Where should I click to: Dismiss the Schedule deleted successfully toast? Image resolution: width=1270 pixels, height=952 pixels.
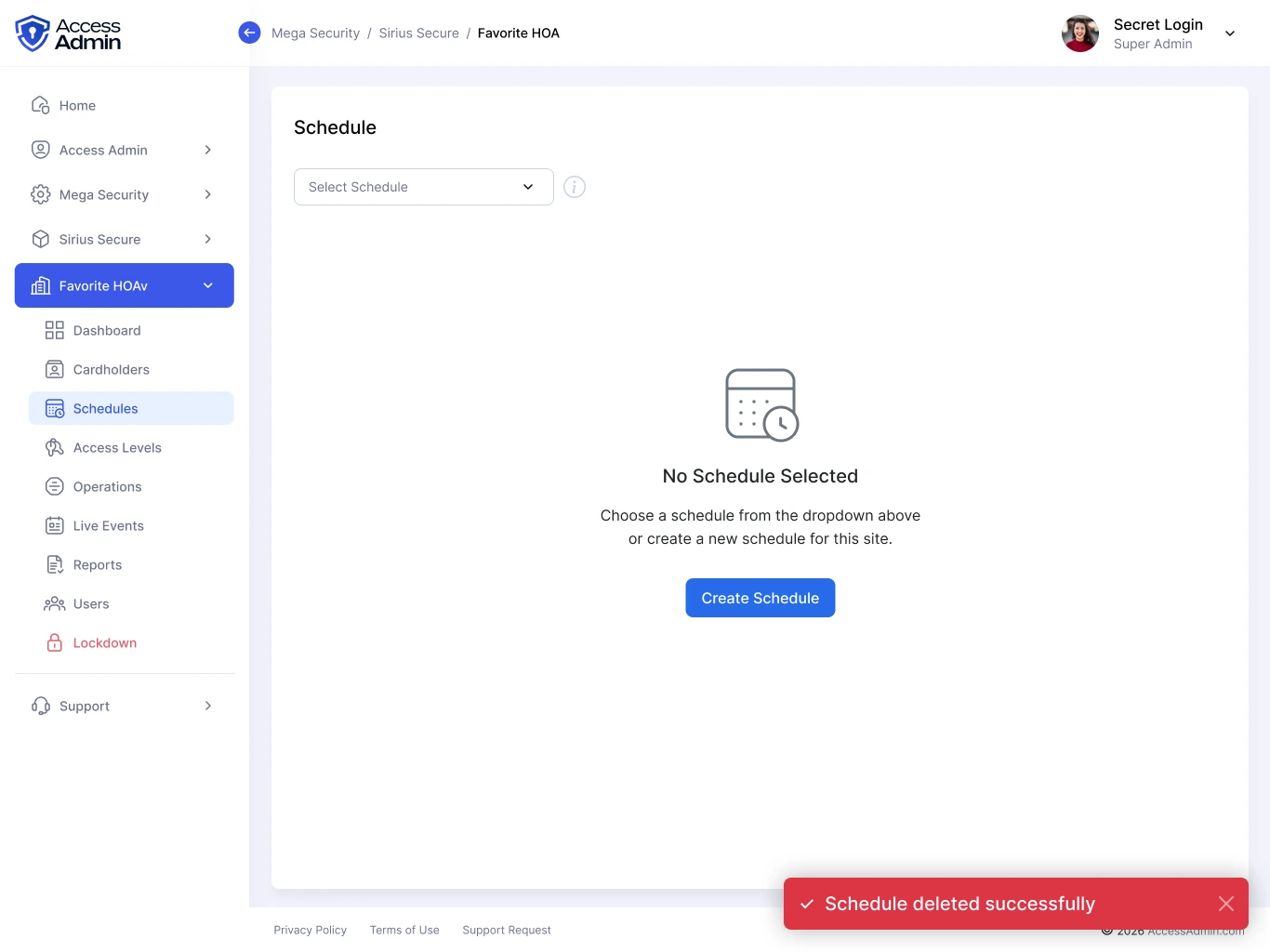(x=1226, y=904)
